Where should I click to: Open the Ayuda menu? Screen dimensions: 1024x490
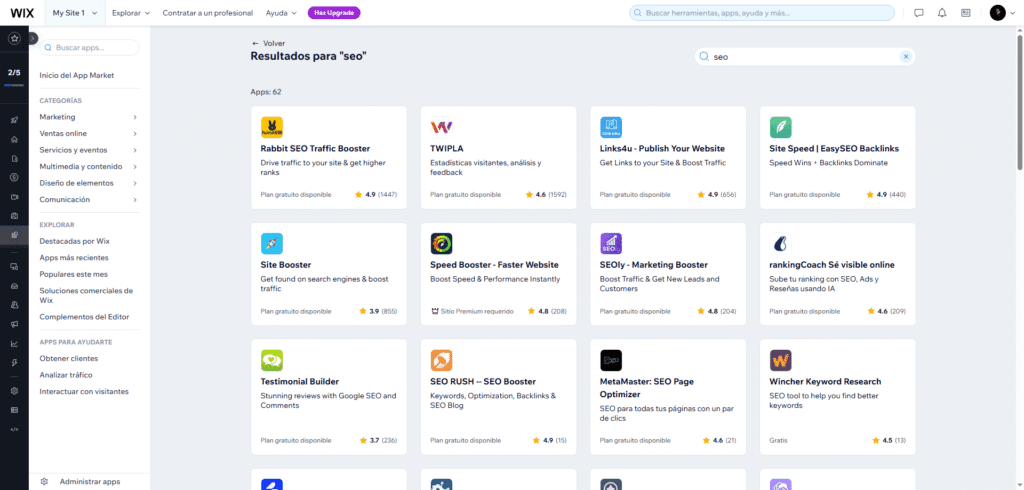[280, 13]
